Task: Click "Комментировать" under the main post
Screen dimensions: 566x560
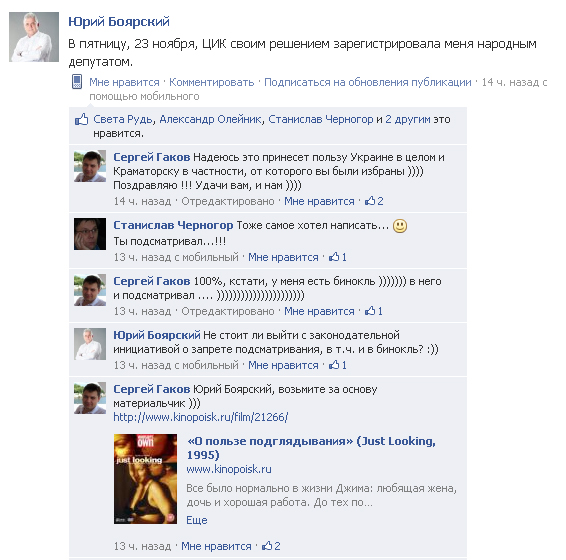Action: [212, 82]
